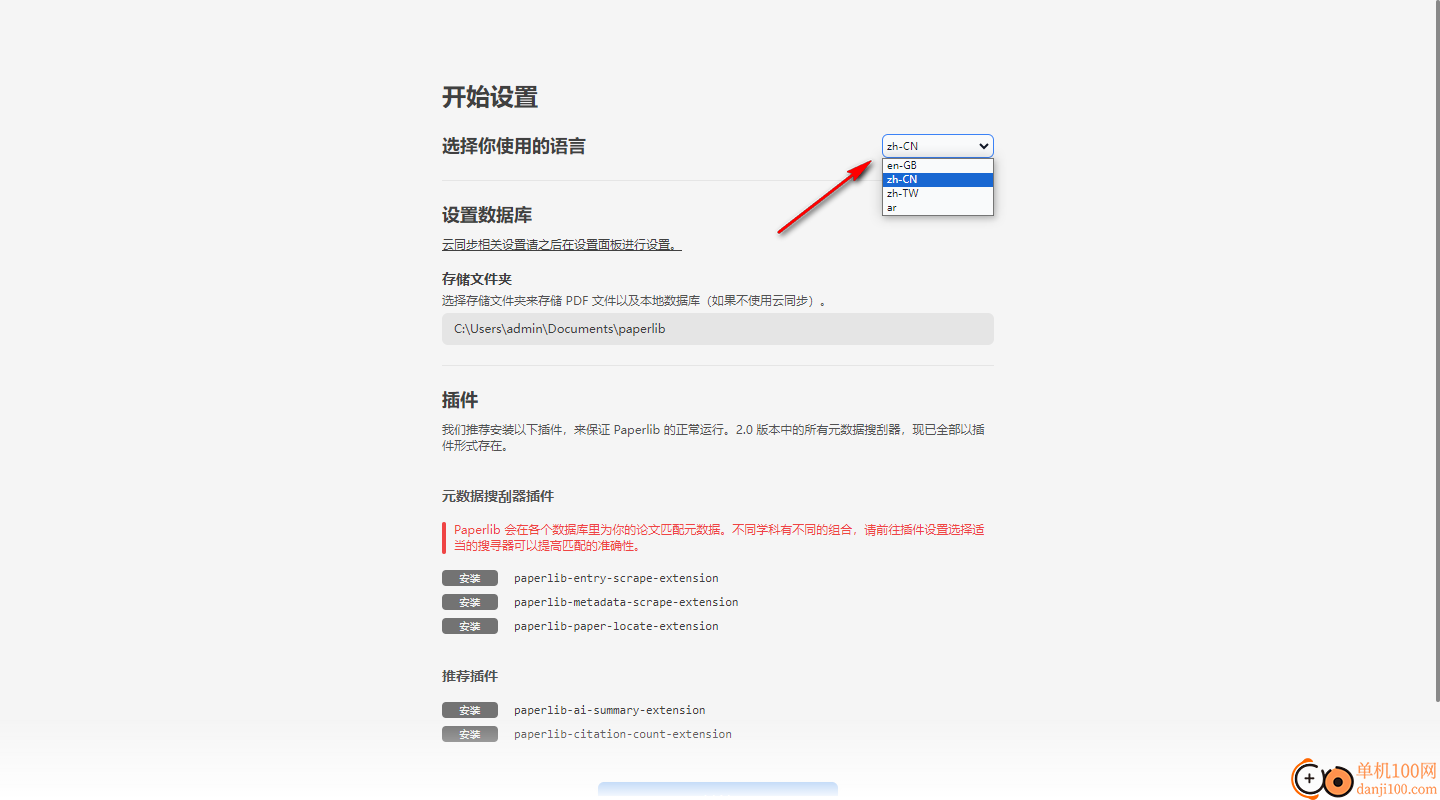Screen dimensions: 1440x800
Task: Click the paperlib-metadata-scrape-extension name
Action: (x=626, y=602)
